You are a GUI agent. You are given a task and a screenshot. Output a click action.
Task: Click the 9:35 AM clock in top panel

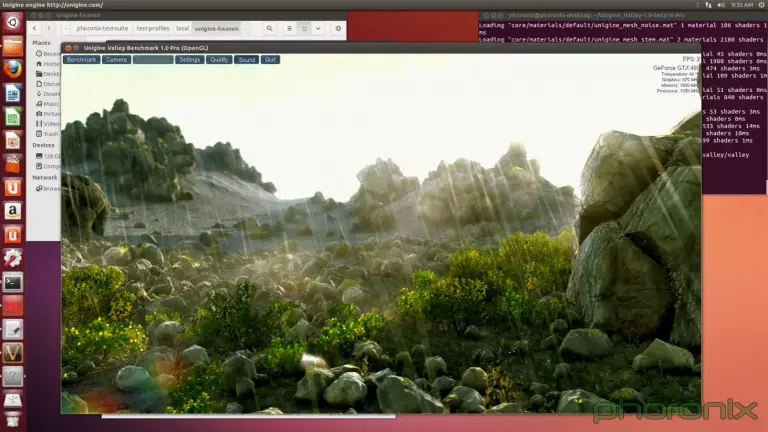pos(742,5)
